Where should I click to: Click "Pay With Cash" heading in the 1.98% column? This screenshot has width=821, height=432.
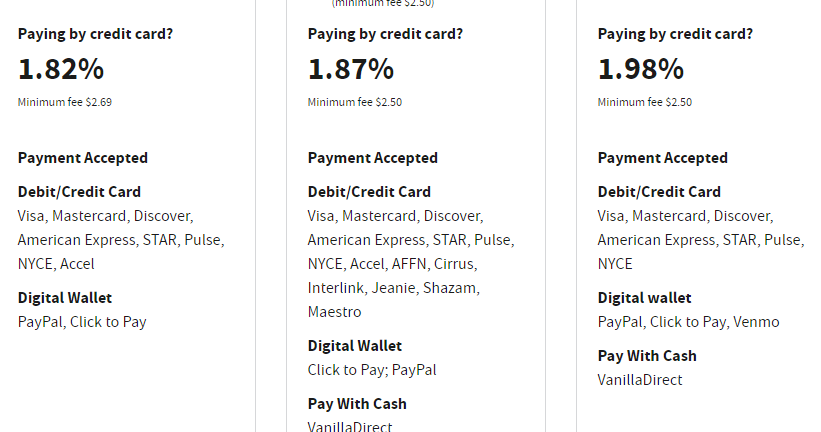coord(647,356)
